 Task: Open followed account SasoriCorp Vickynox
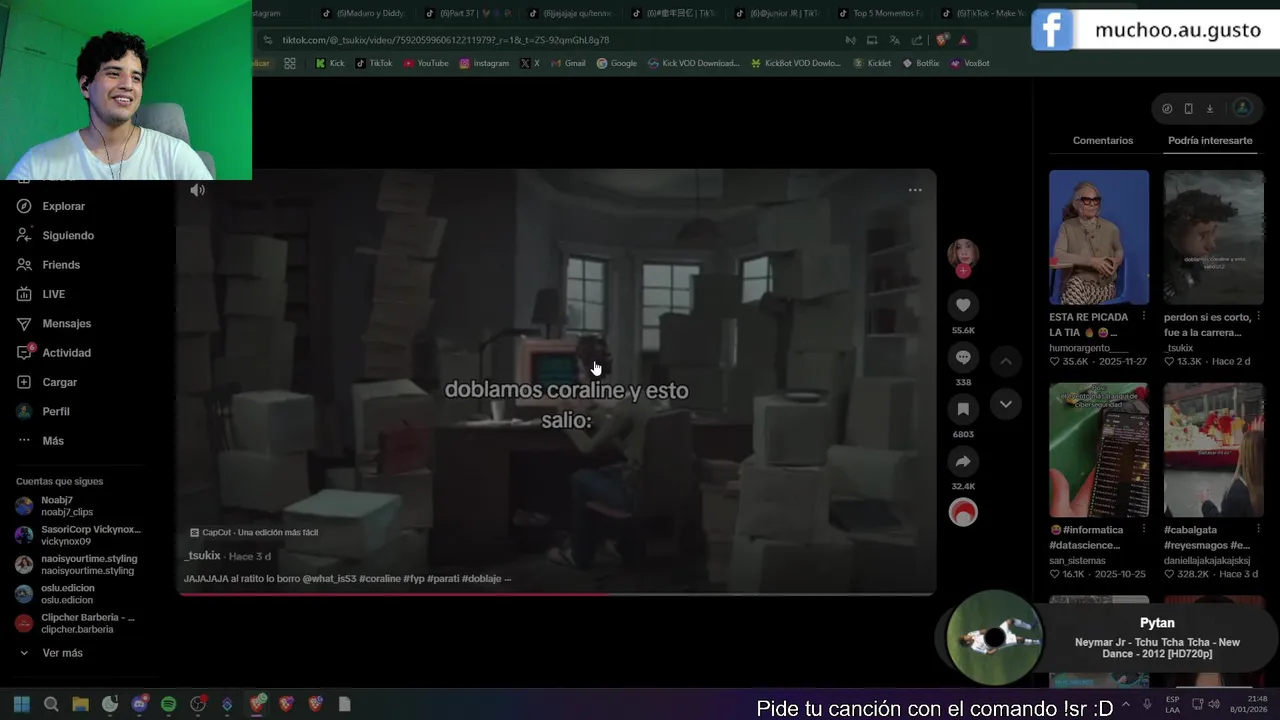point(78,535)
